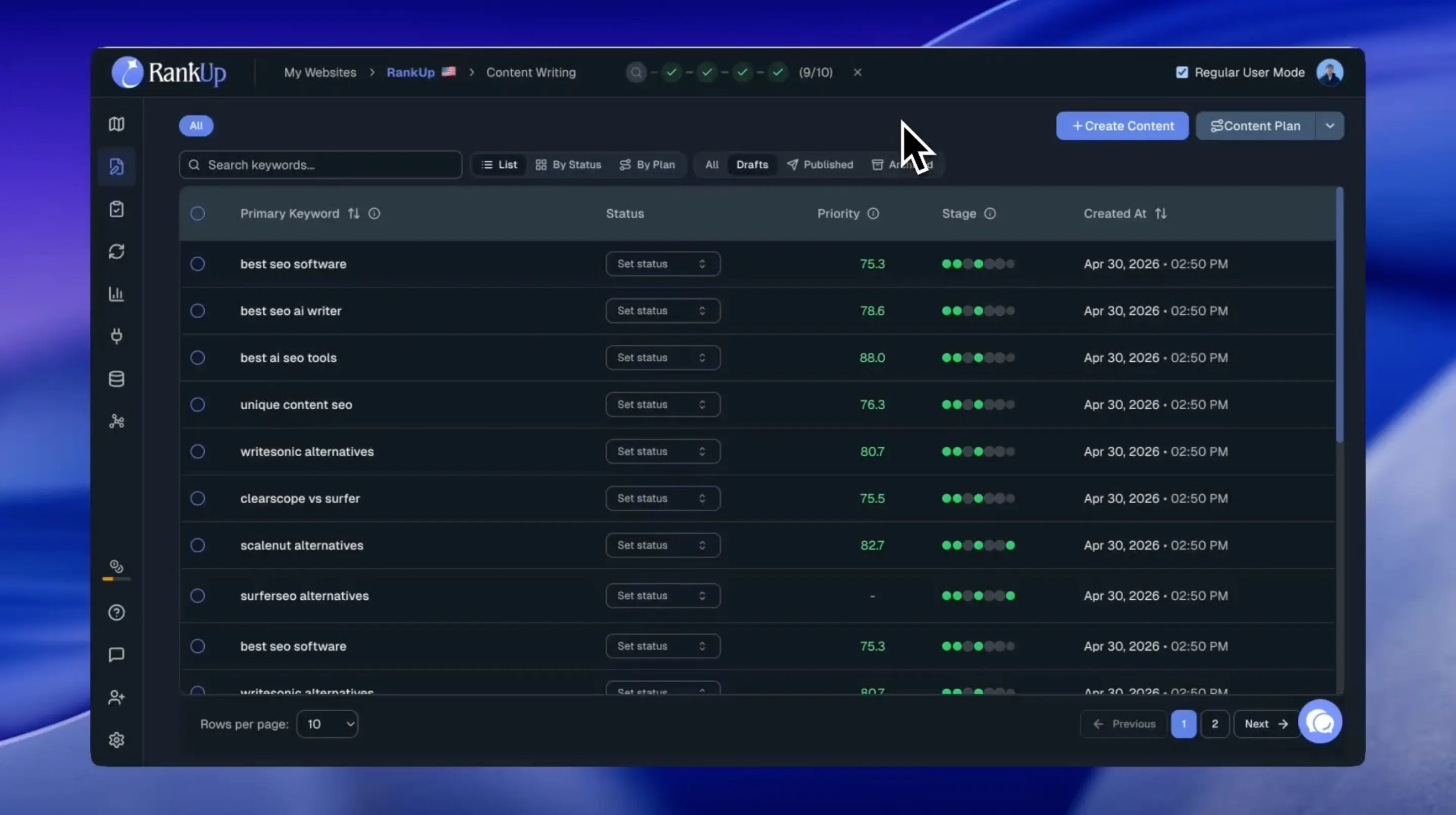Open the bar chart analytics sidebar icon
1456x815 pixels.
pos(116,294)
